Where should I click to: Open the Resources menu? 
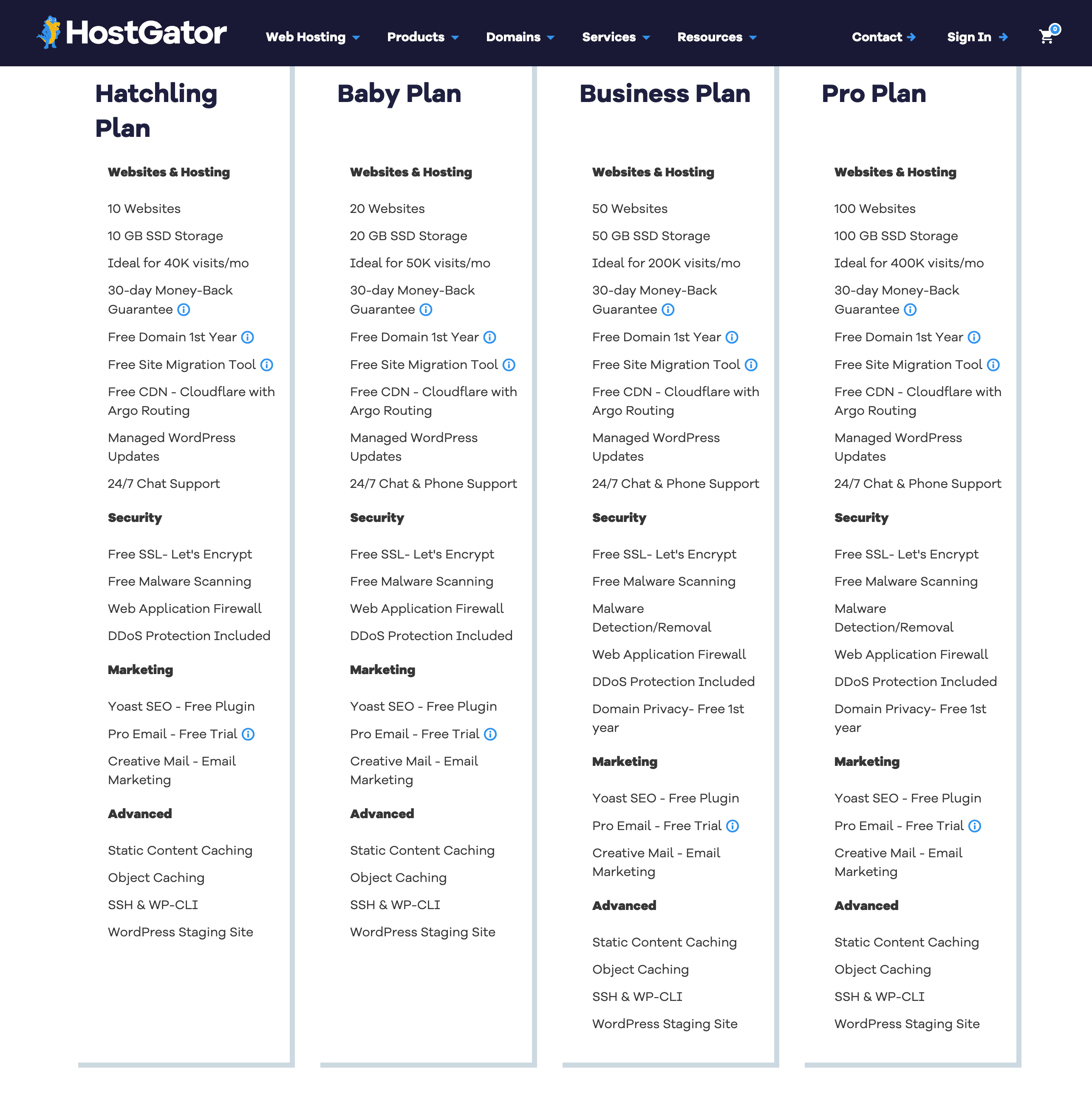coord(716,37)
